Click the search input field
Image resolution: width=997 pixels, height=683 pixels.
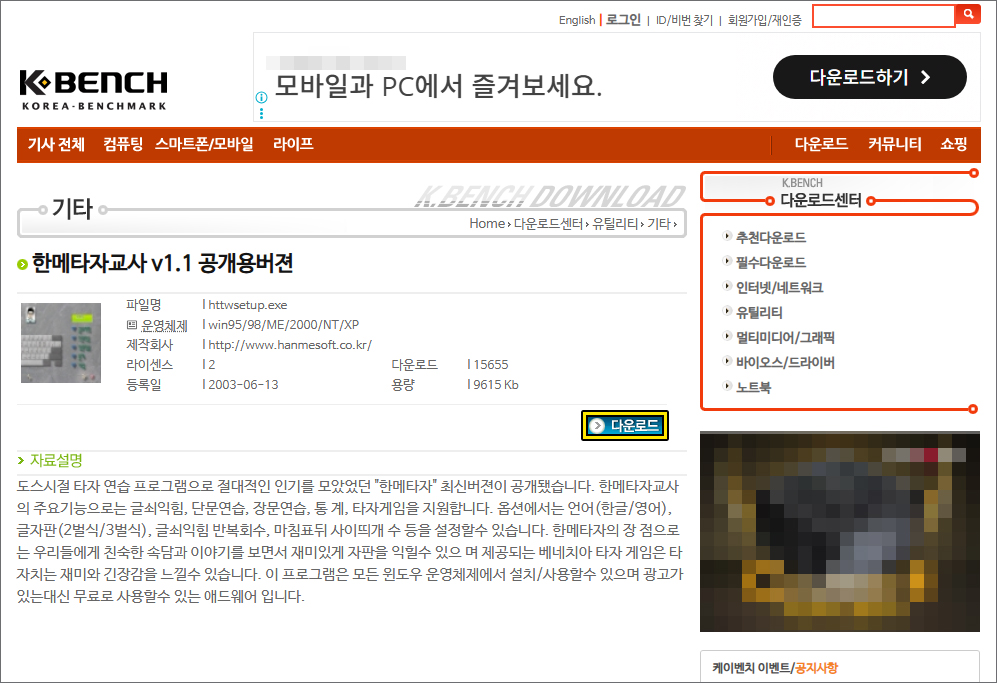[x=884, y=16]
